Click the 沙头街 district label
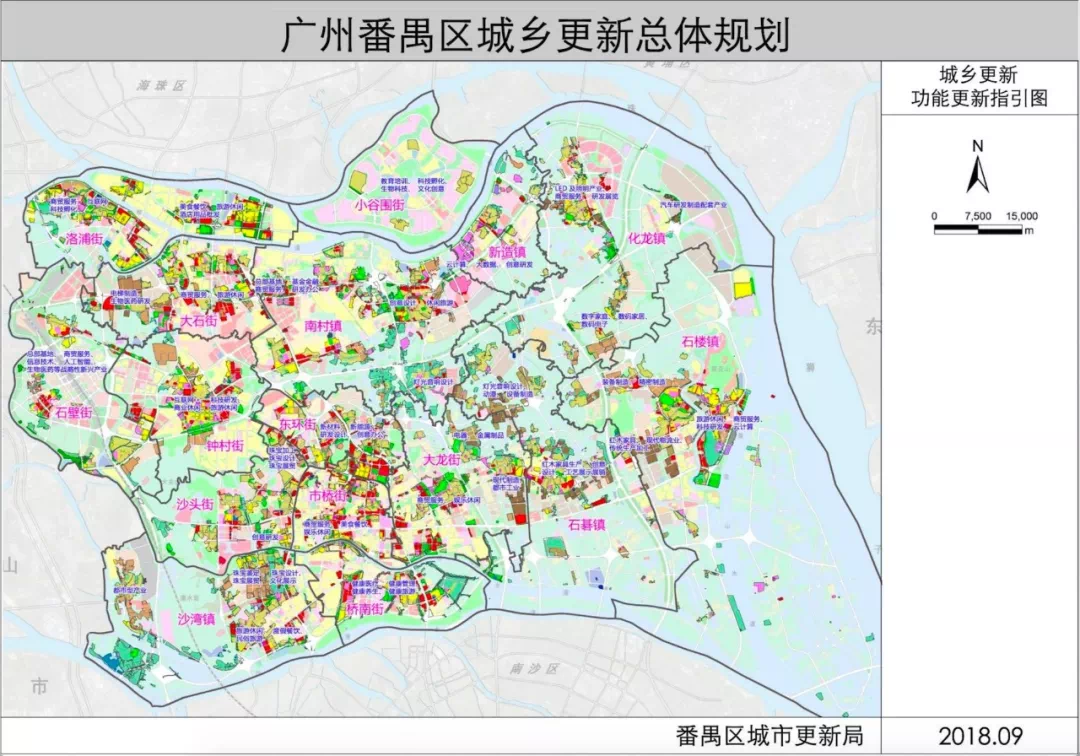Viewport: 1080px width, 756px height. (x=195, y=504)
